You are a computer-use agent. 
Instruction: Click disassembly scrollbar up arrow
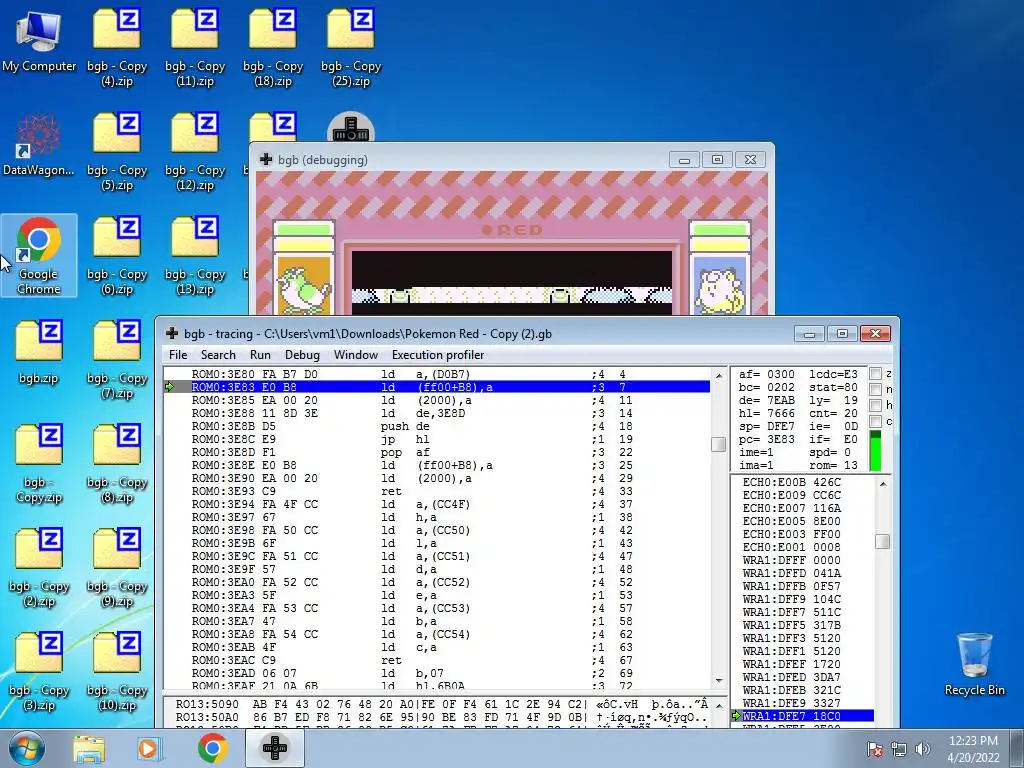click(718, 376)
